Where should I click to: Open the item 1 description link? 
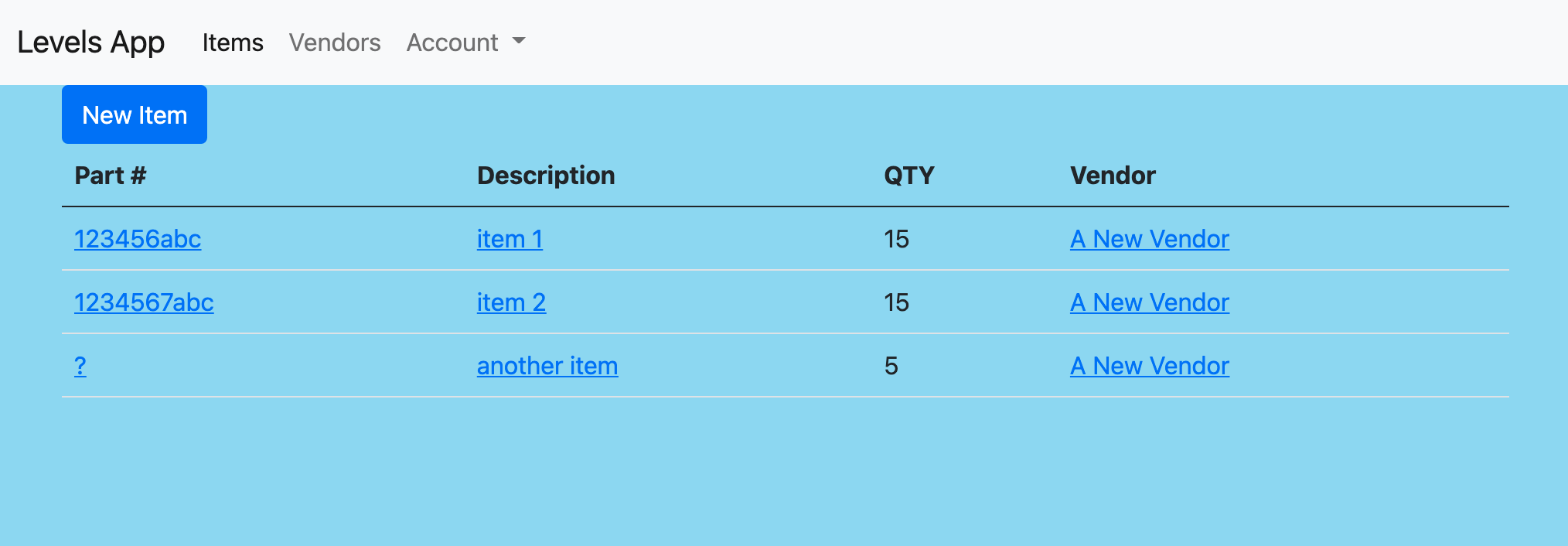click(x=510, y=240)
